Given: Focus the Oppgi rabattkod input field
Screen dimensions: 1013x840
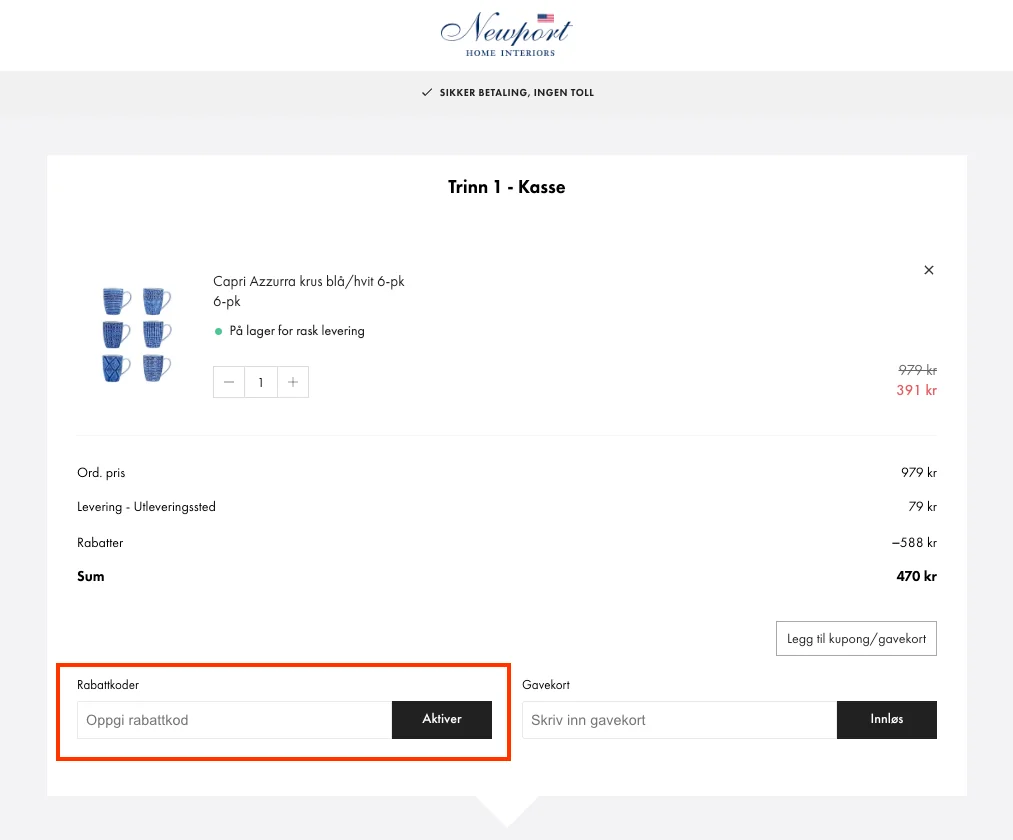Looking at the screenshot, I should click(234, 720).
